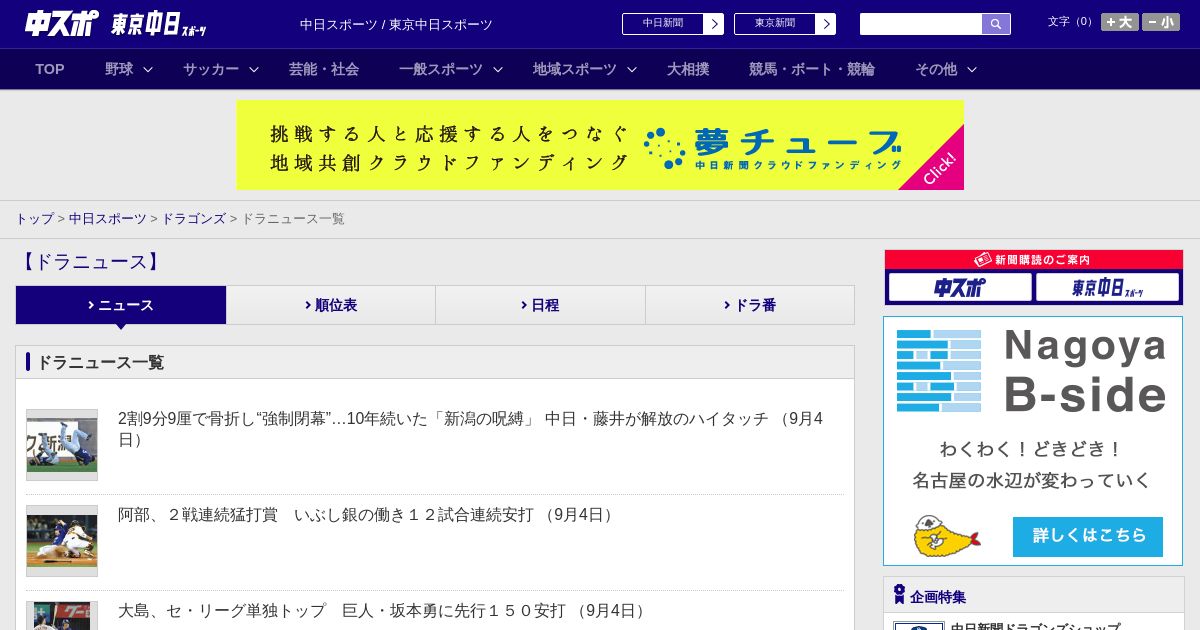Open thumbnail of 大島 単独トップ article
This screenshot has height=630, width=1200.
click(62, 615)
